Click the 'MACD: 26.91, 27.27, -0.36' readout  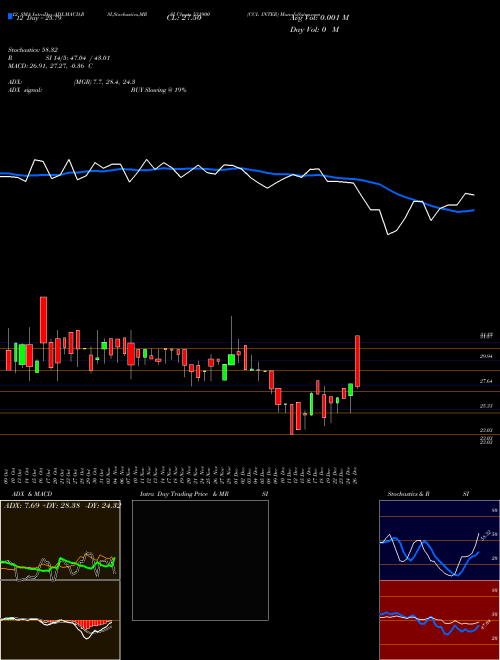48,66
